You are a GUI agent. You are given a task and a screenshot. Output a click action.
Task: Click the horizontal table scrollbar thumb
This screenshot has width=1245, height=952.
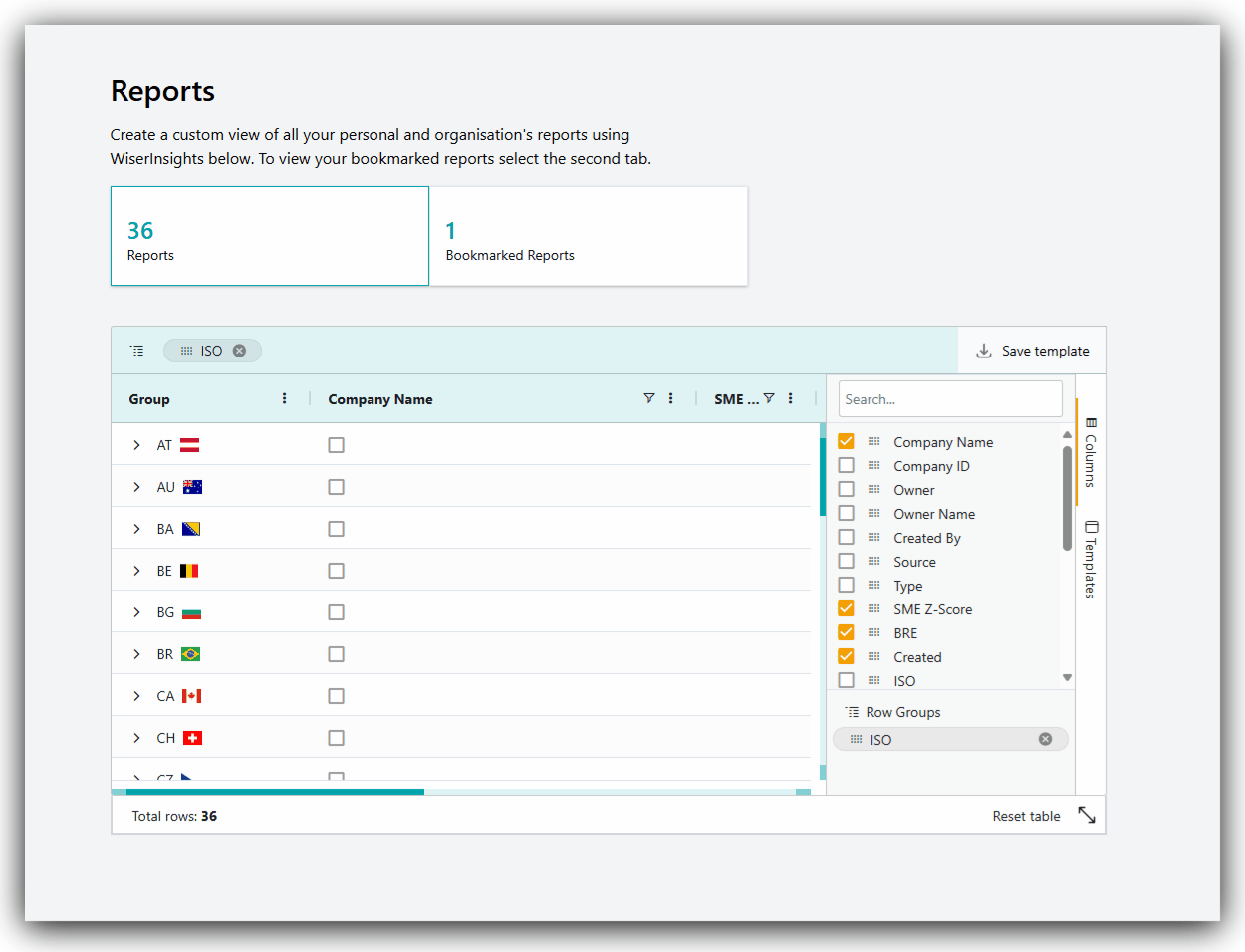click(x=275, y=792)
